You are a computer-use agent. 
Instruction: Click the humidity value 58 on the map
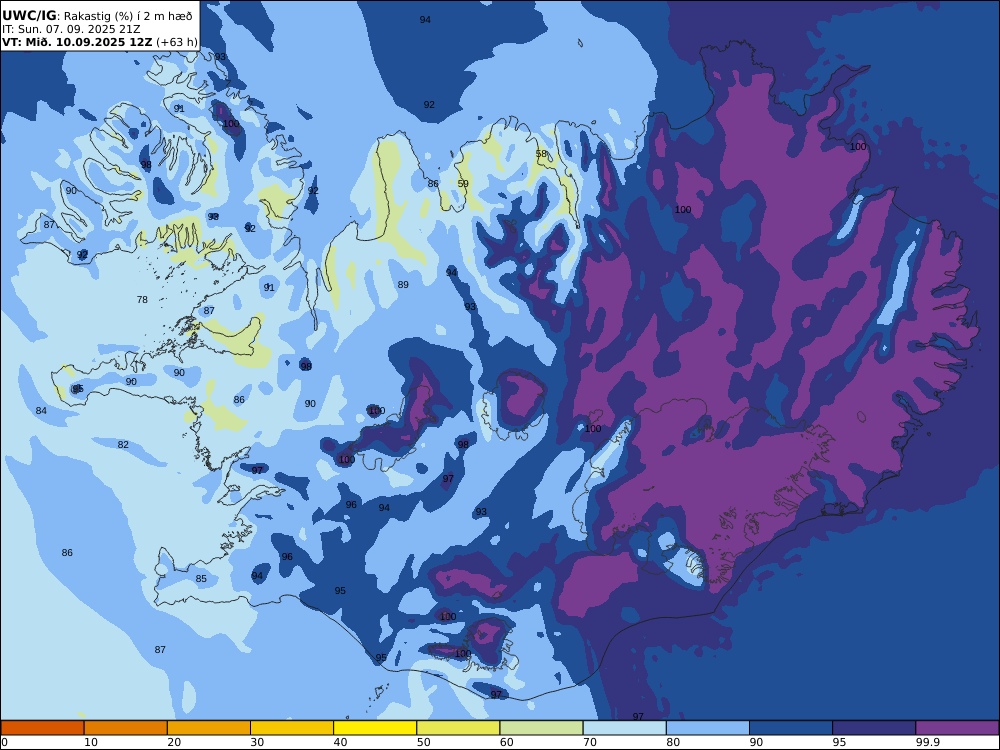[541, 153]
